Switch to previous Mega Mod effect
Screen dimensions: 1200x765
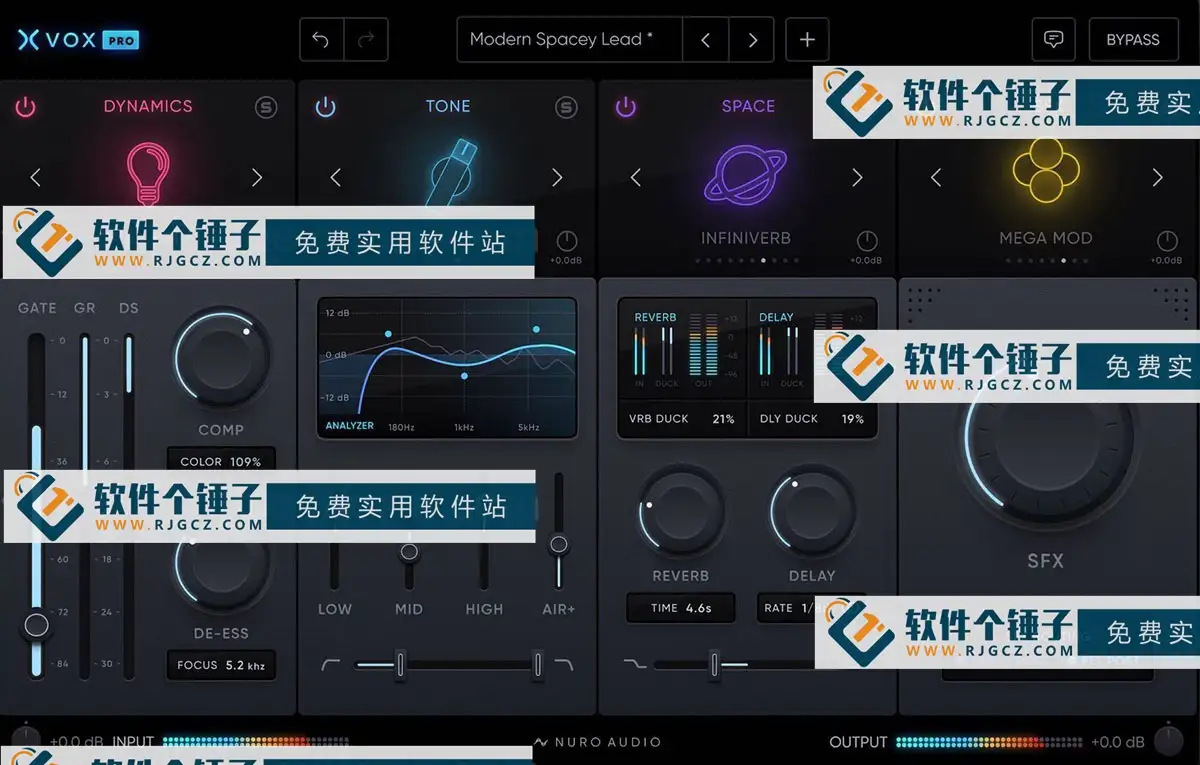coord(936,178)
